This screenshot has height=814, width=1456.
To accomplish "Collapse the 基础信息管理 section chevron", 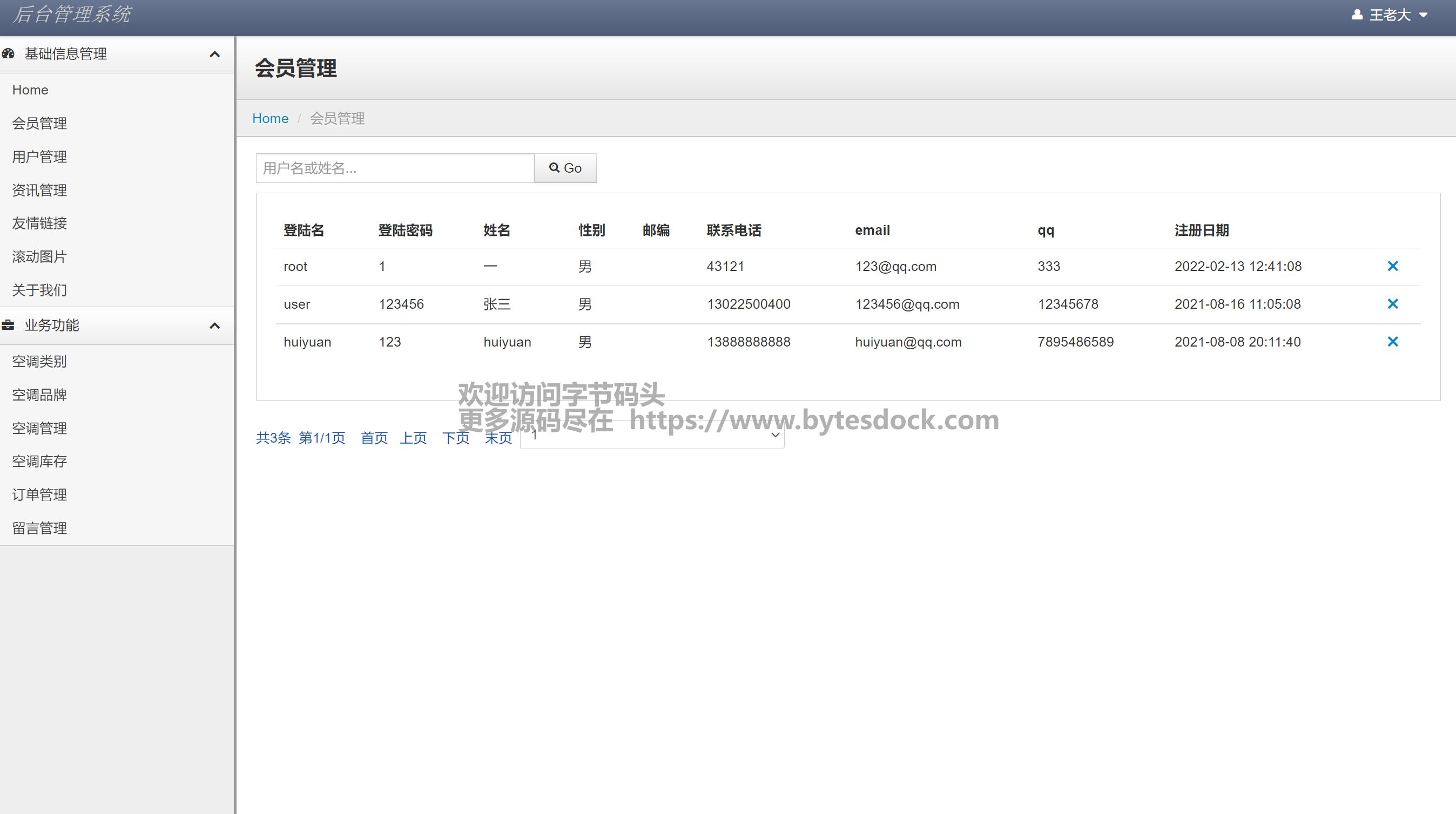I will 214,54.
